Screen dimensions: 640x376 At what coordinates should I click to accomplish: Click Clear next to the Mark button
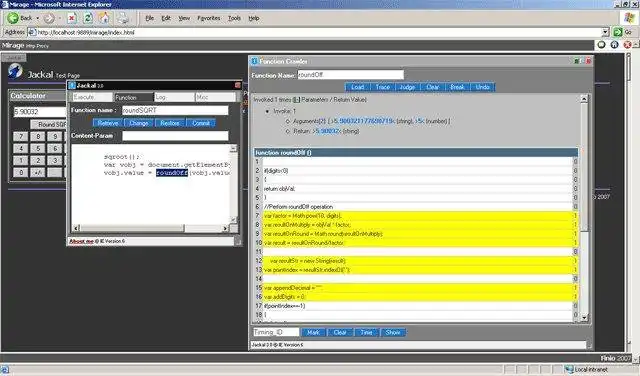(x=340, y=332)
